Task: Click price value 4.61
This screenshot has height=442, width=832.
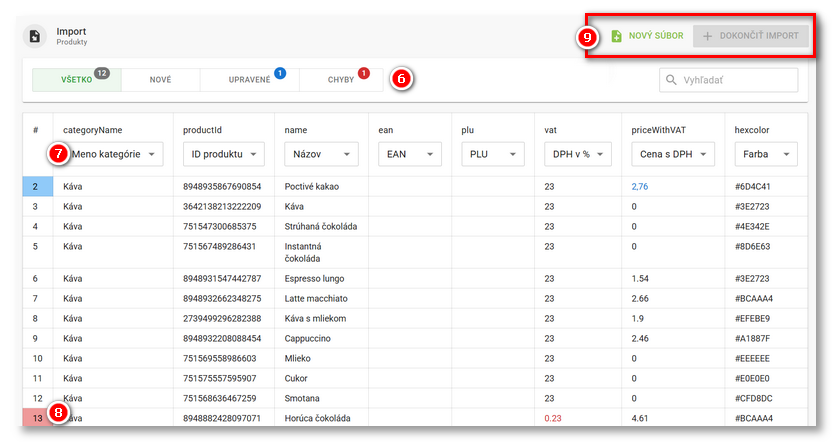Action: (x=640, y=418)
